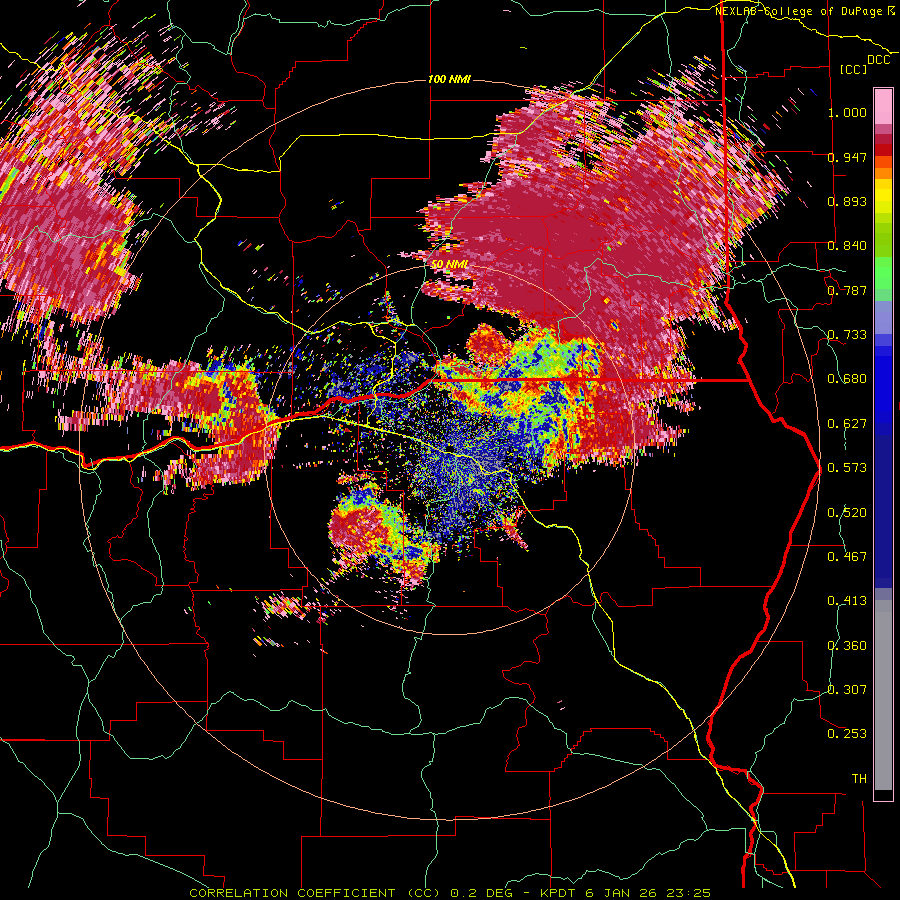Screen dimensions: 900x900
Task: Click the 50 NMI range ring label
Action: click(x=450, y=264)
